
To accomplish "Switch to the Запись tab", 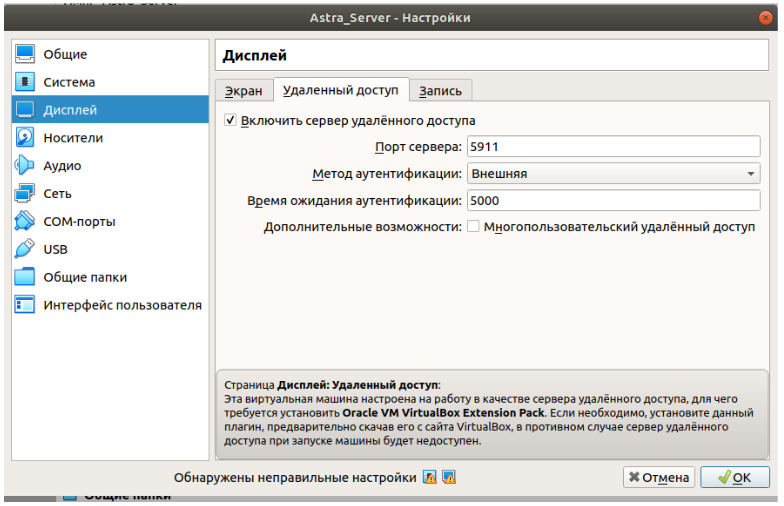I will point(440,91).
